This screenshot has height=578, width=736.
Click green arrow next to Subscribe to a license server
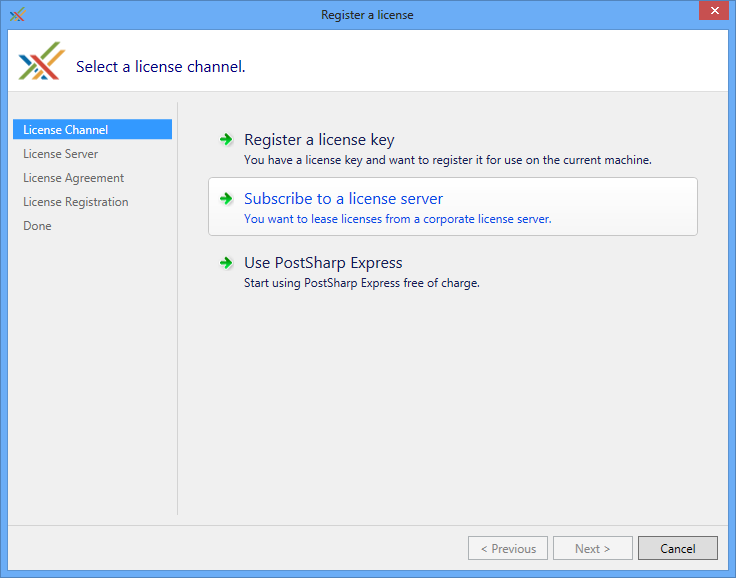click(x=227, y=199)
